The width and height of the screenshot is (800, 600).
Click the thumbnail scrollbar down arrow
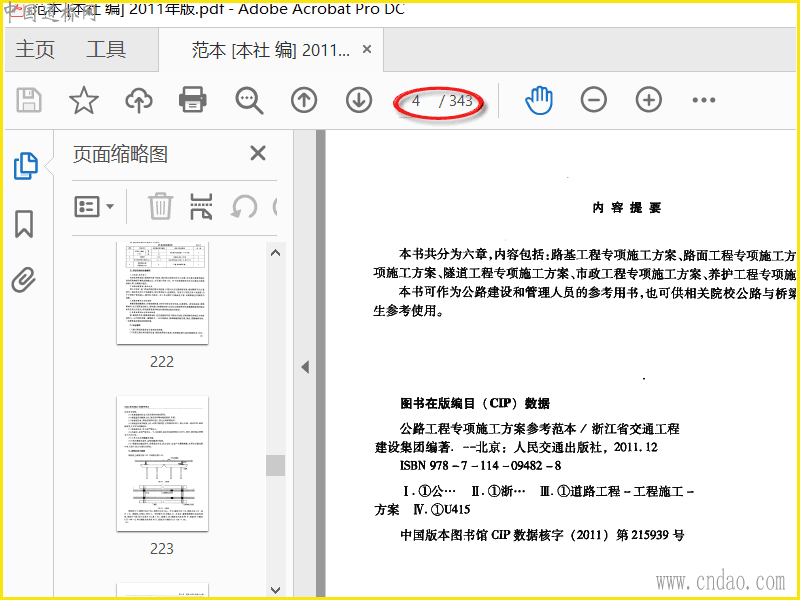[x=276, y=590]
